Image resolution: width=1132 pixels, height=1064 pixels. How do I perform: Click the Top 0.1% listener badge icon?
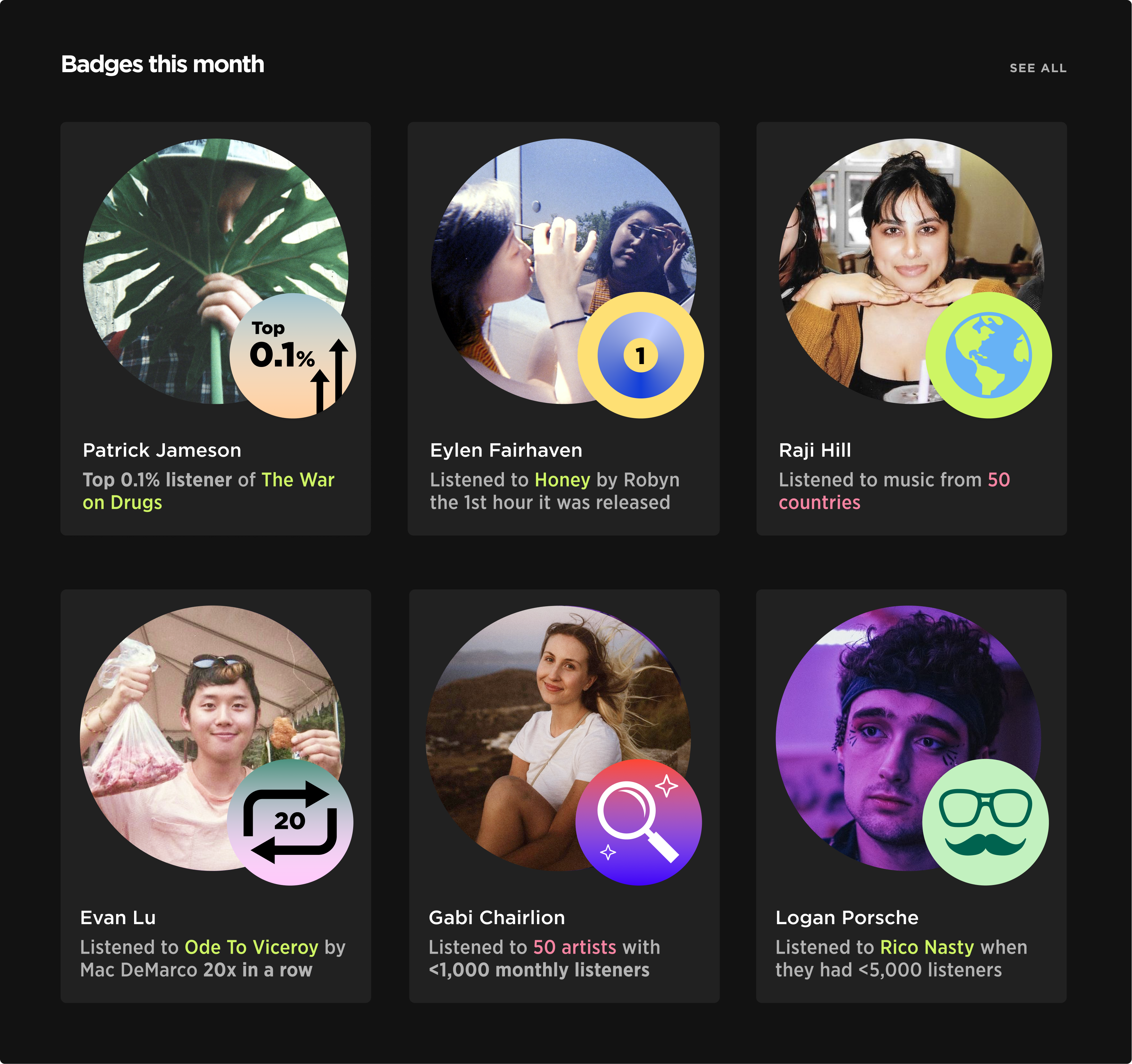pyautogui.click(x=292, y=356)
